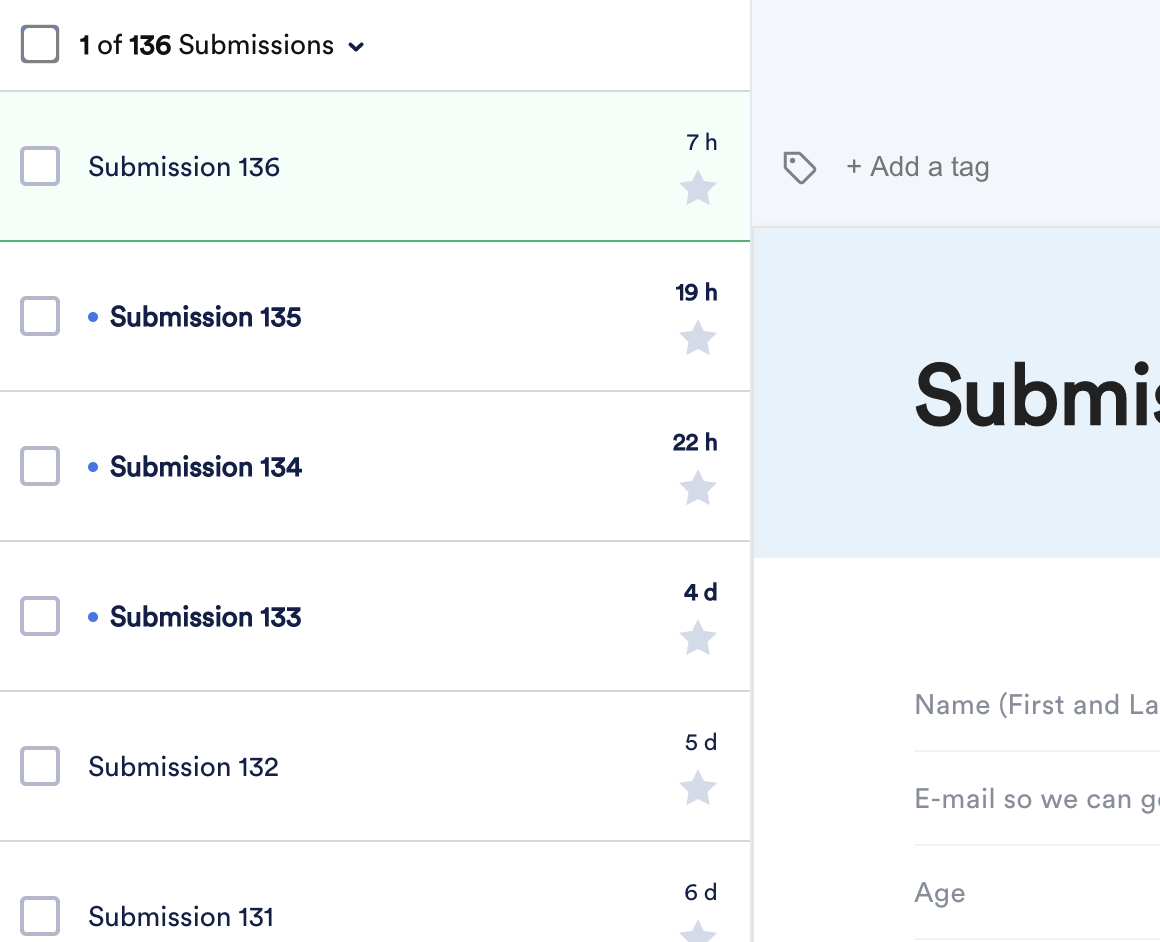Click the unread dot on Submission 135
The image size is (1160, 942).
[93, 317]
